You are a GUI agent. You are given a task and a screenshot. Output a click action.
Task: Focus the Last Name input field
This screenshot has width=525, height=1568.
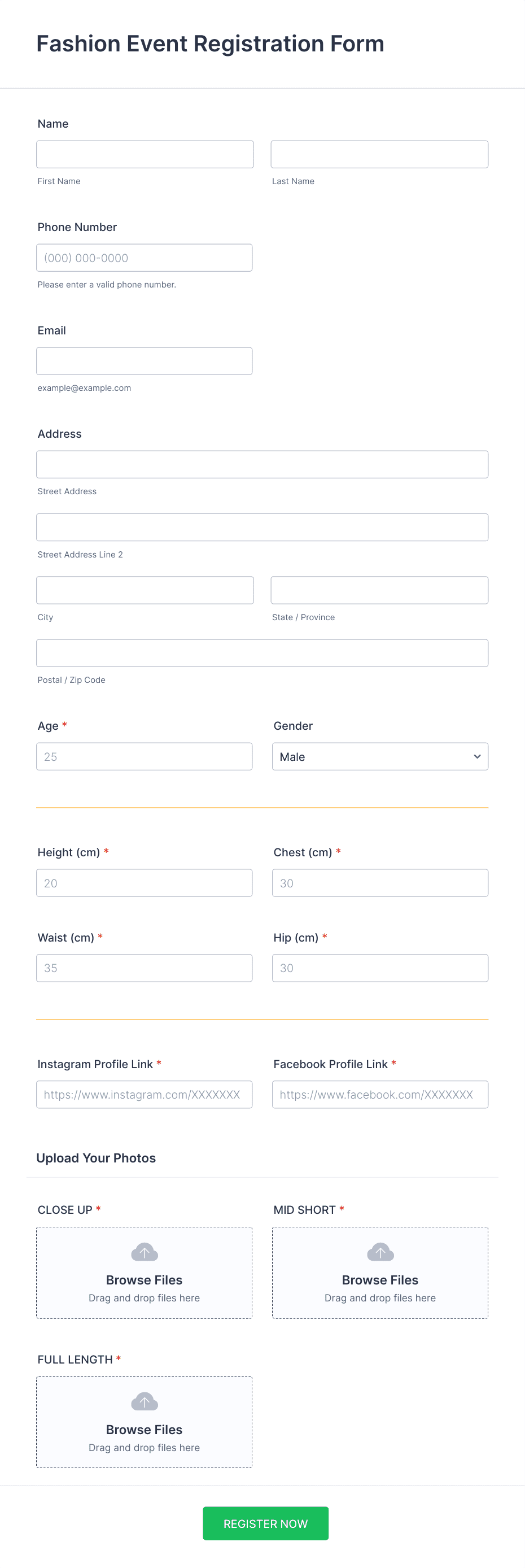[379, 155]
